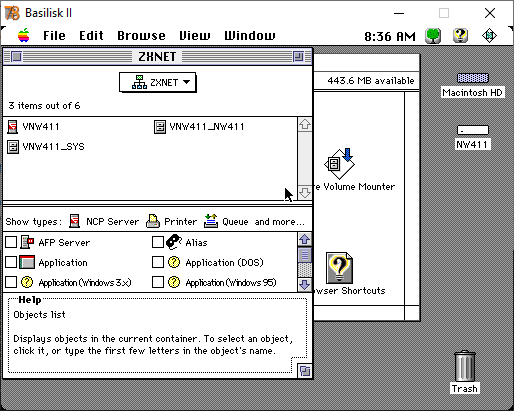The image size is (514, 411).
Task: Open the Help balloon menu icon
Action: tap(460, 36)
